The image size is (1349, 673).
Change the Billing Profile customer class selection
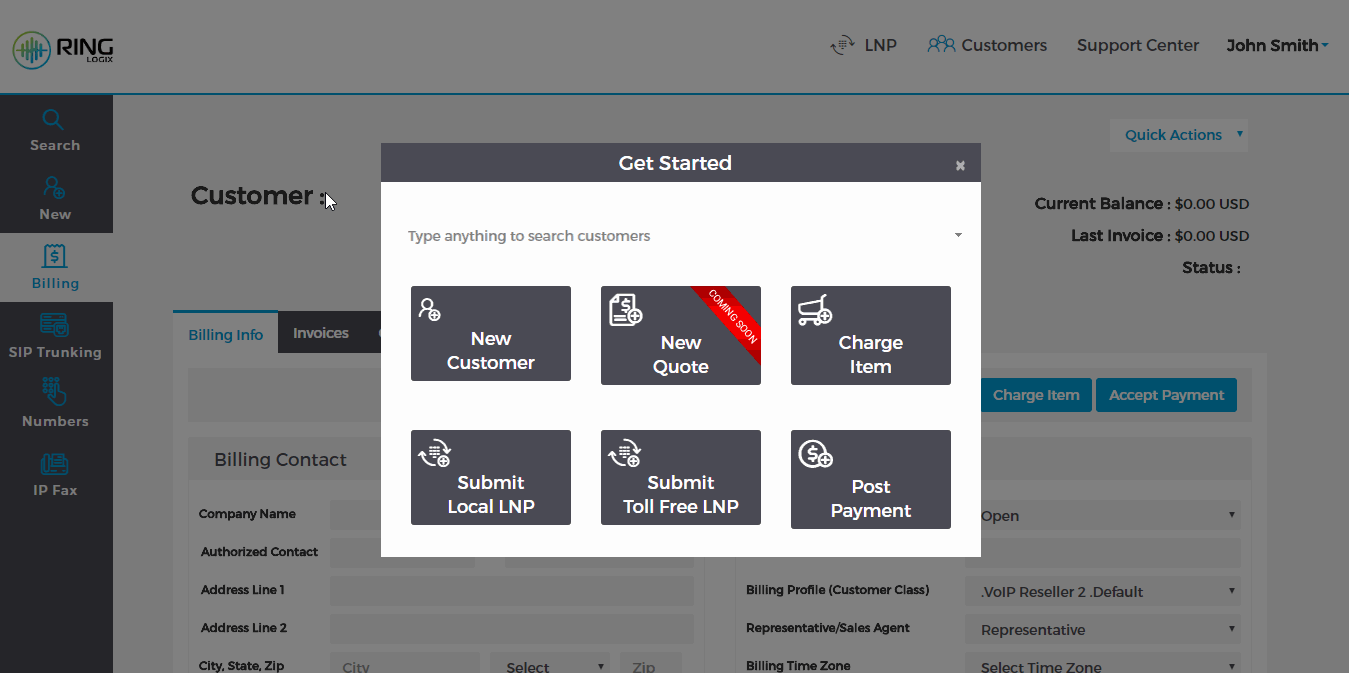pos(1102,591)
